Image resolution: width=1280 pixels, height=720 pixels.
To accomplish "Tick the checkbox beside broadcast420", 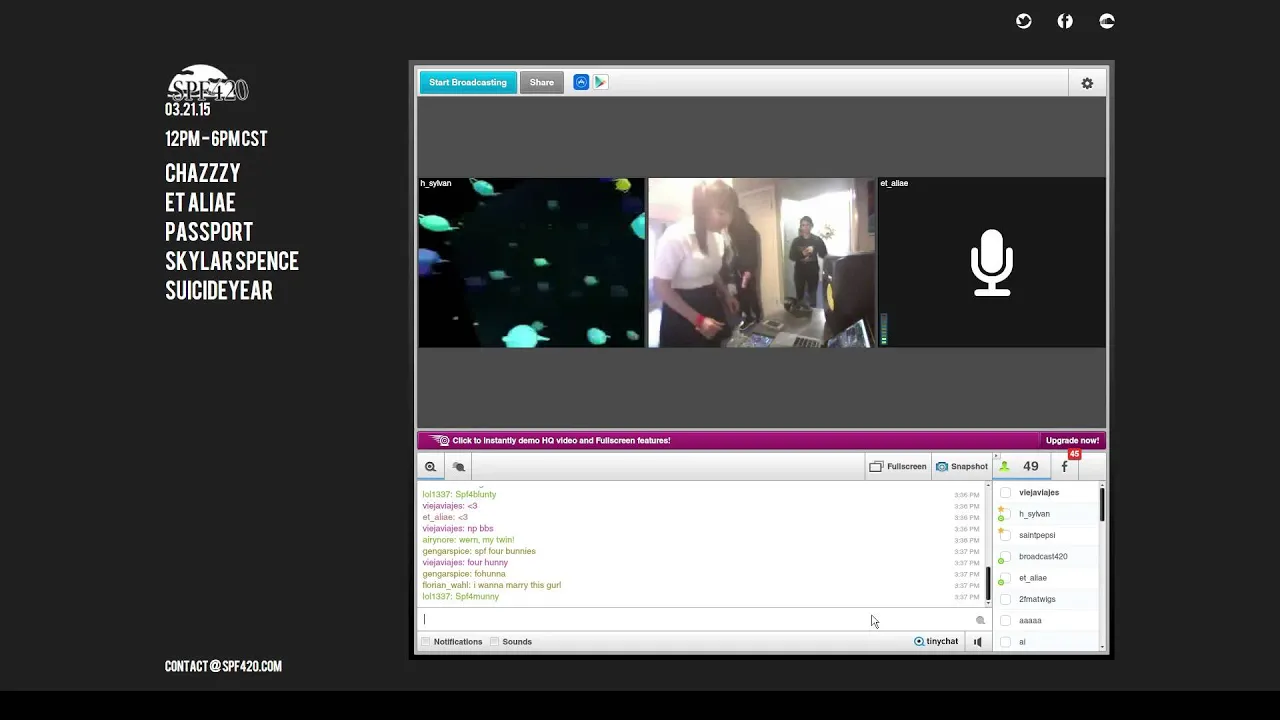I will tap(1005, 557).
